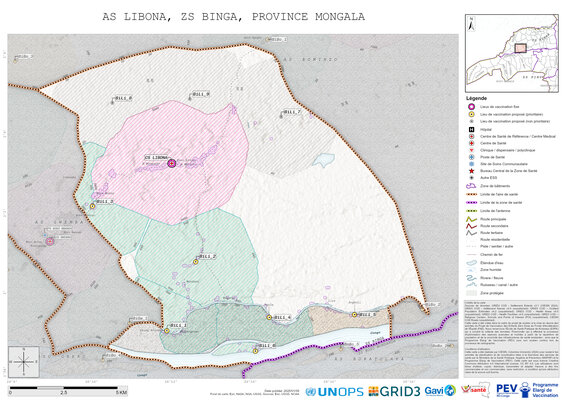Click the small lake in the northeast area

tap(323, 160)
